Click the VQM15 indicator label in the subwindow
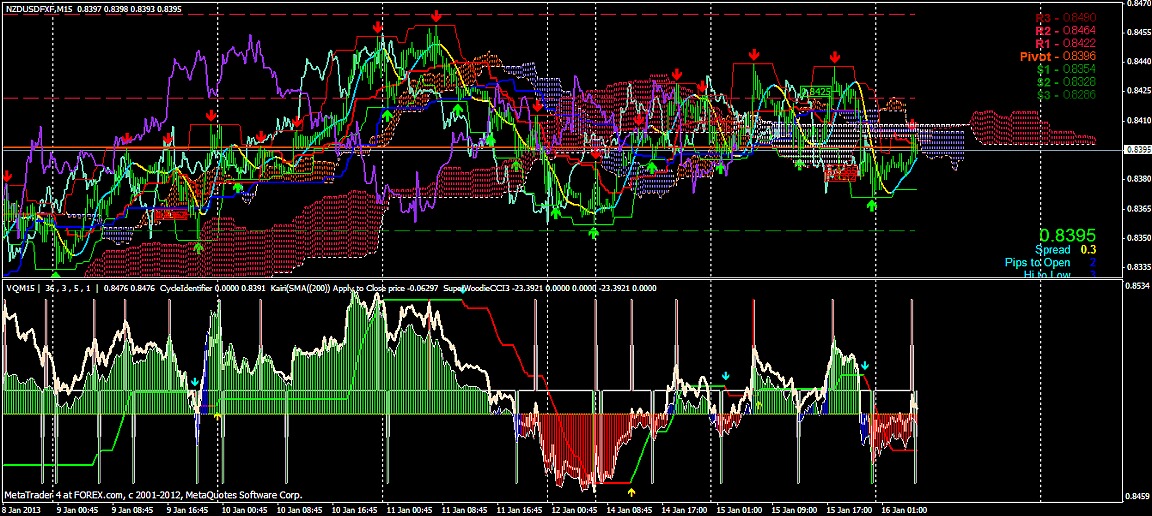Image resolution: width=1152 pixels, height=516 pixels. (x=22, y=289)
